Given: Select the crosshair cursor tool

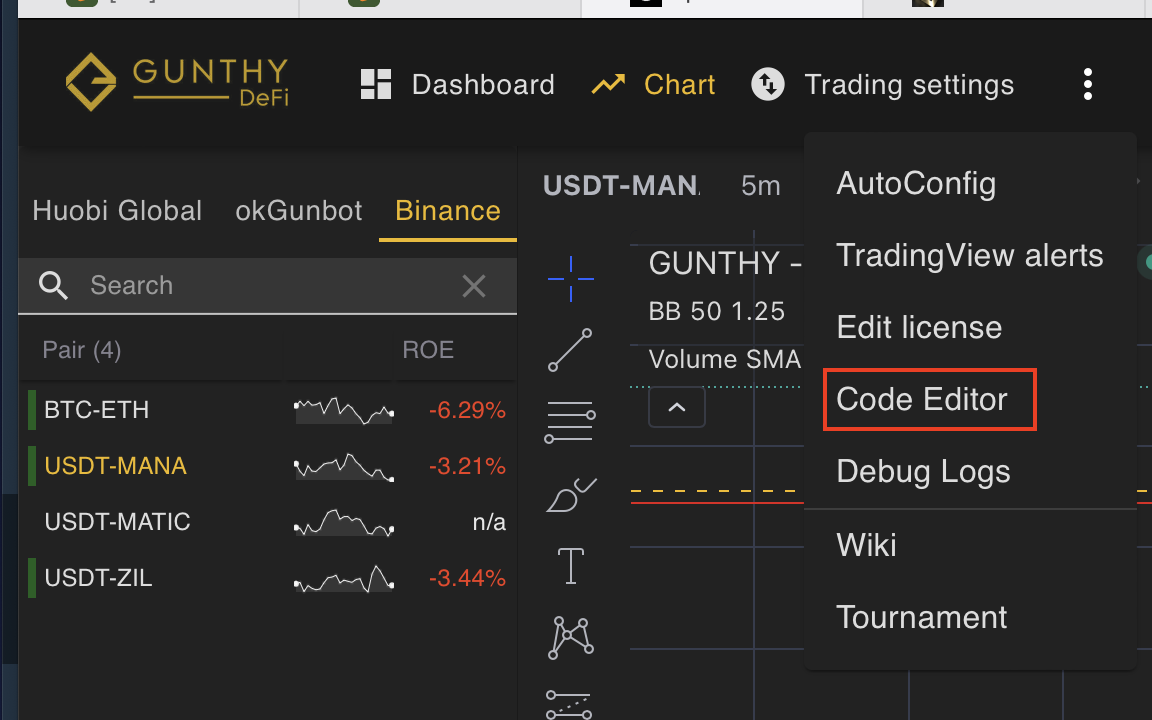Looking at the screenshot, I should 570,279.
